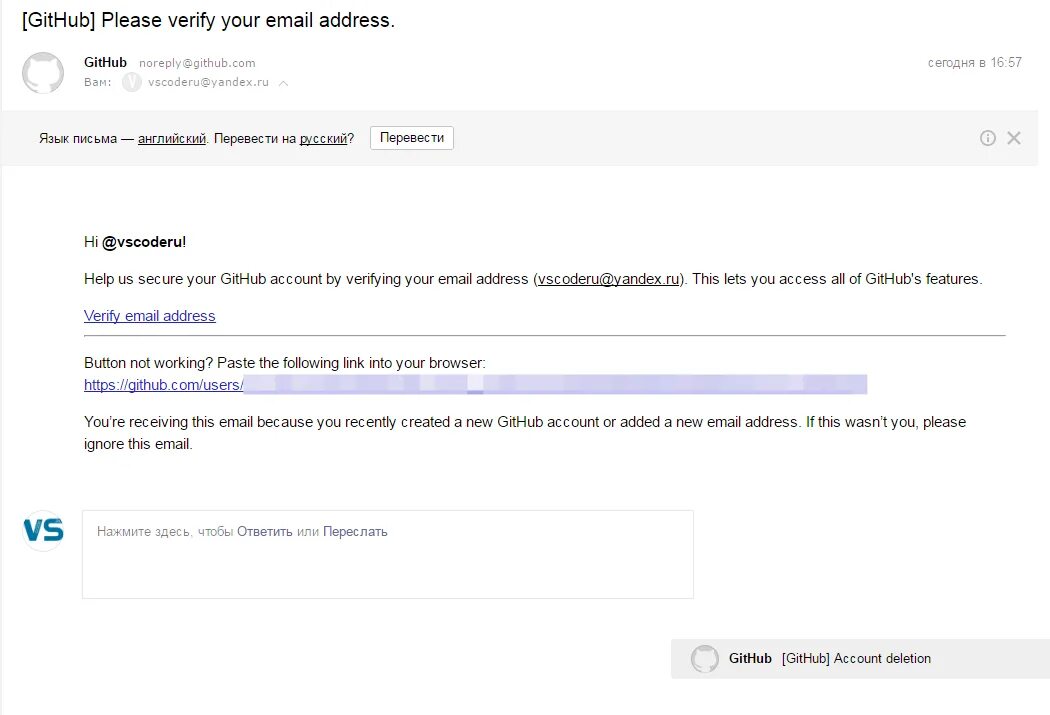The width and height of the screenshot is (1050, 715).
Task: Click recipient avatar next to vscoderu@yandex.ru
Action: (x=131, y=83)
